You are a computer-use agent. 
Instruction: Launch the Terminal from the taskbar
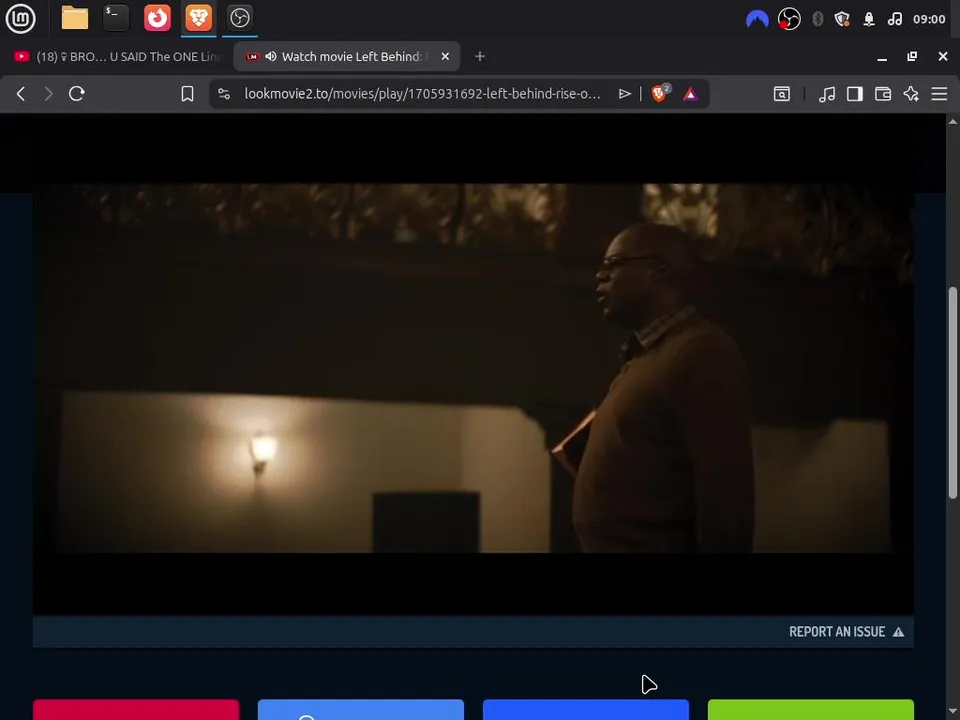[116, 18]
